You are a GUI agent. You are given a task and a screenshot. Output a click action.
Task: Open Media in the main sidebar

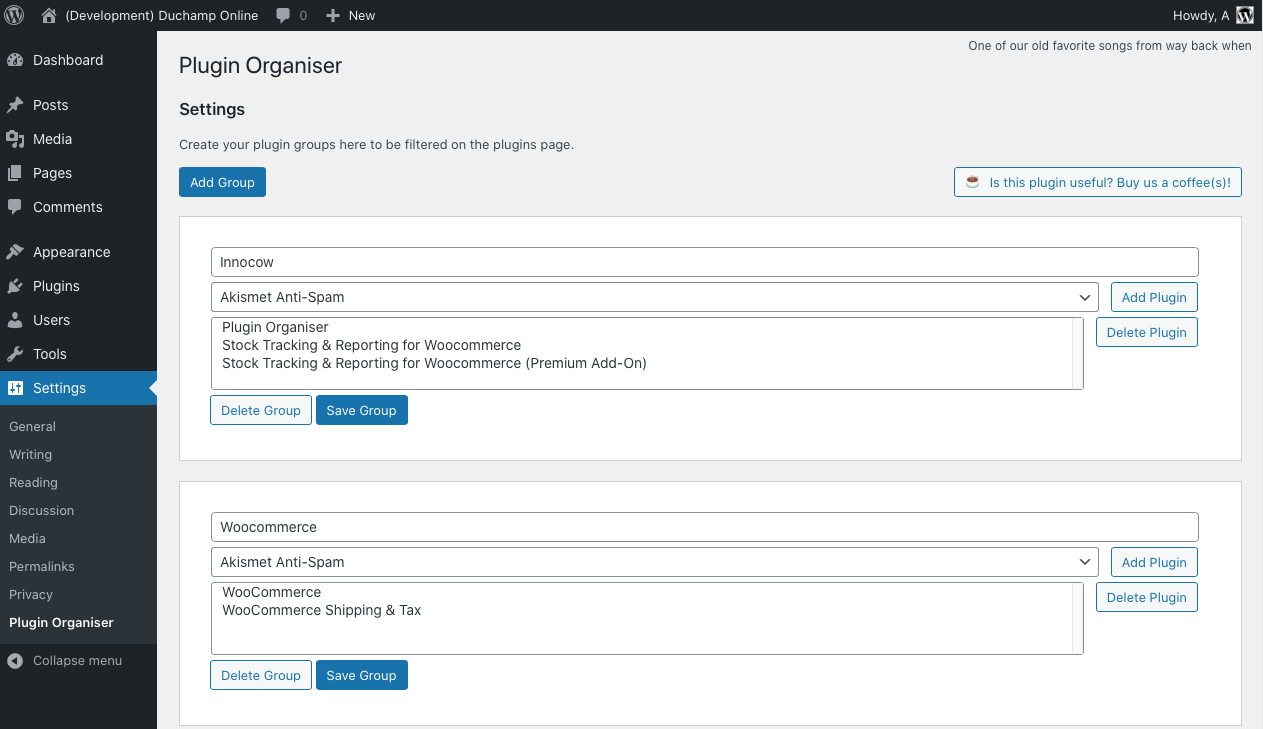click(78, 139)
